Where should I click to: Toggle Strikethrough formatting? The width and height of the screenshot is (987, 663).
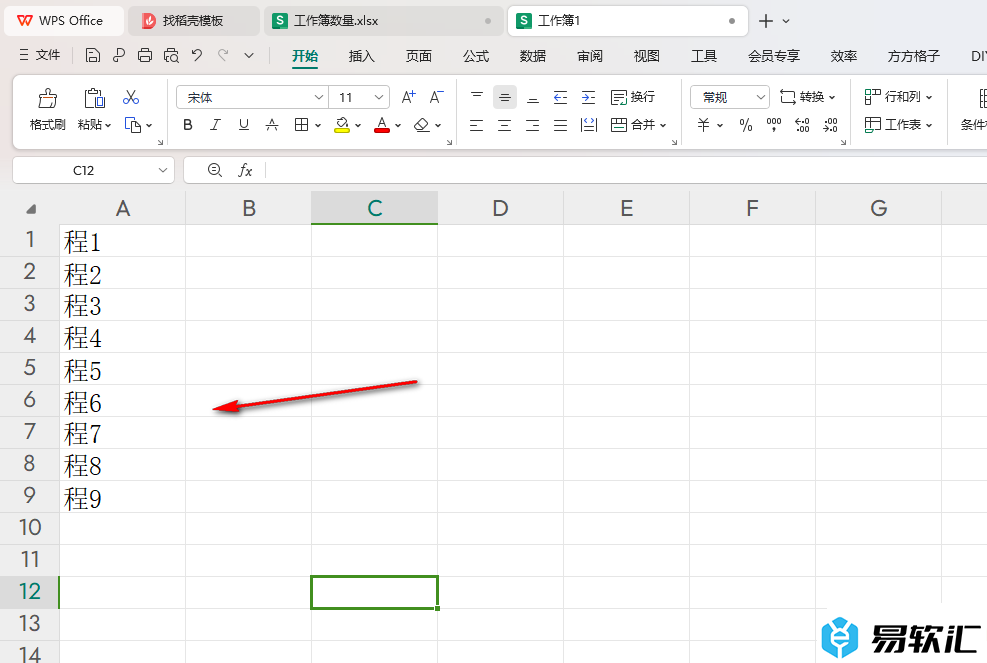click(272, 125)
